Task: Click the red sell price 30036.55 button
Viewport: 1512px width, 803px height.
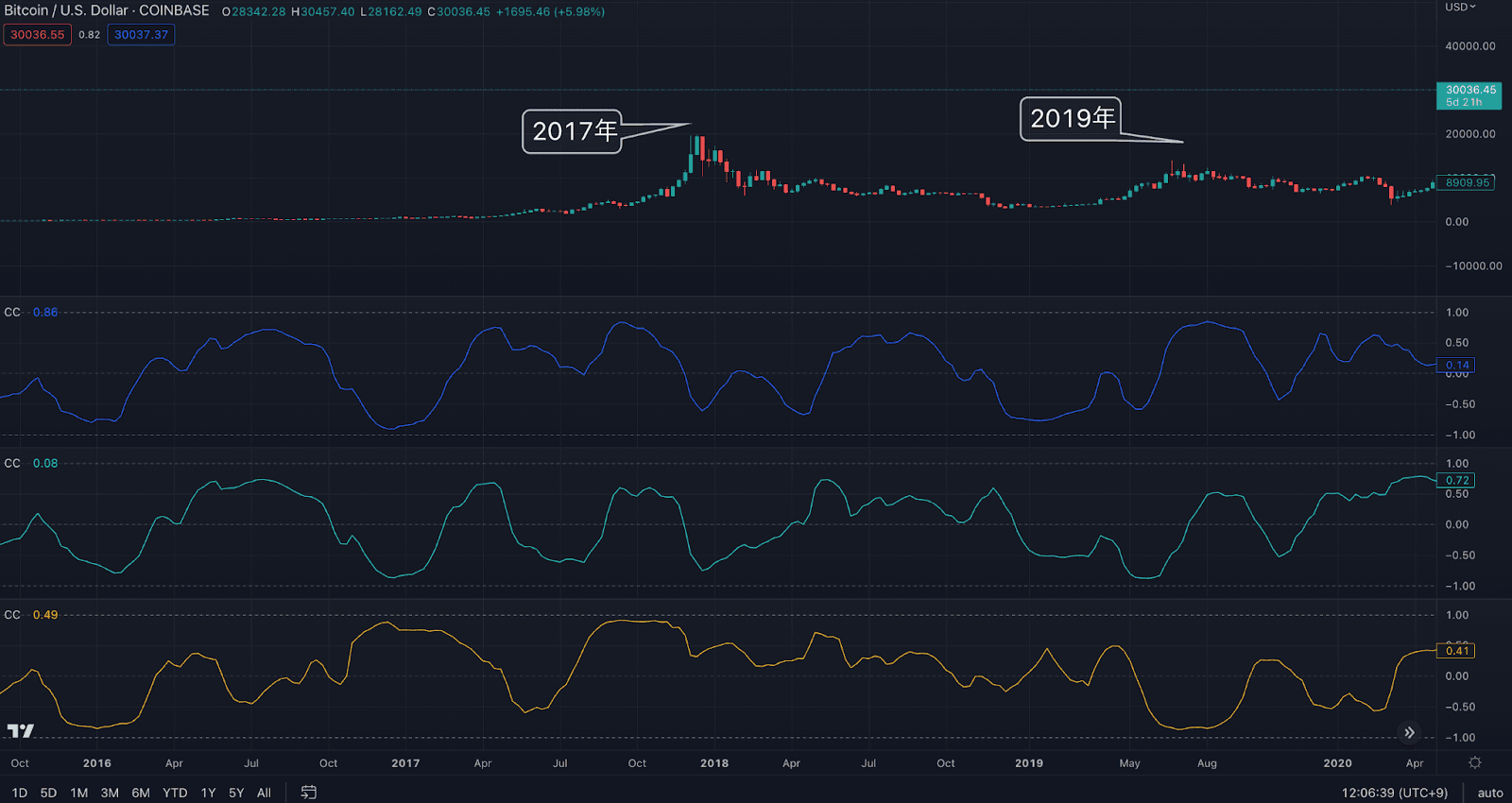Action: 38,35
